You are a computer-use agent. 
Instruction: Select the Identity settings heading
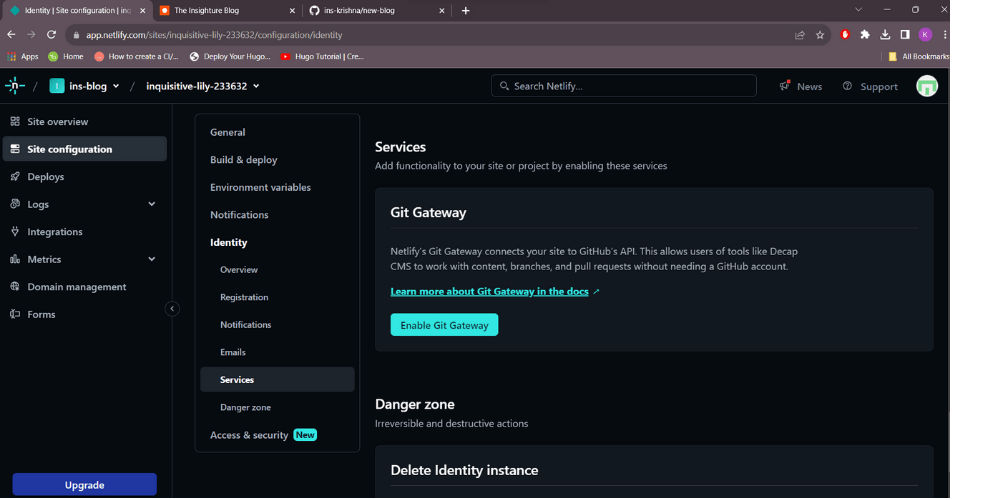point(228,242)
